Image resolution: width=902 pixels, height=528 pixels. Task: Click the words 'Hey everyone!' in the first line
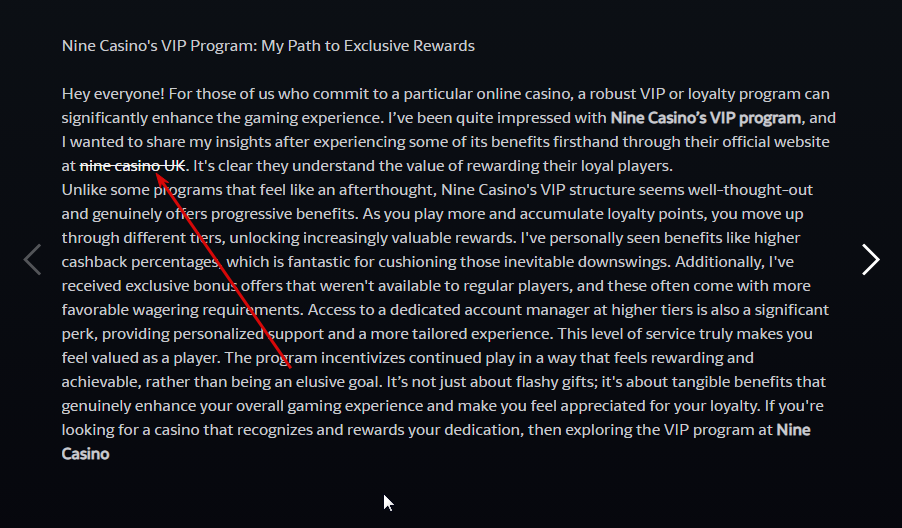tap(113, 94)
